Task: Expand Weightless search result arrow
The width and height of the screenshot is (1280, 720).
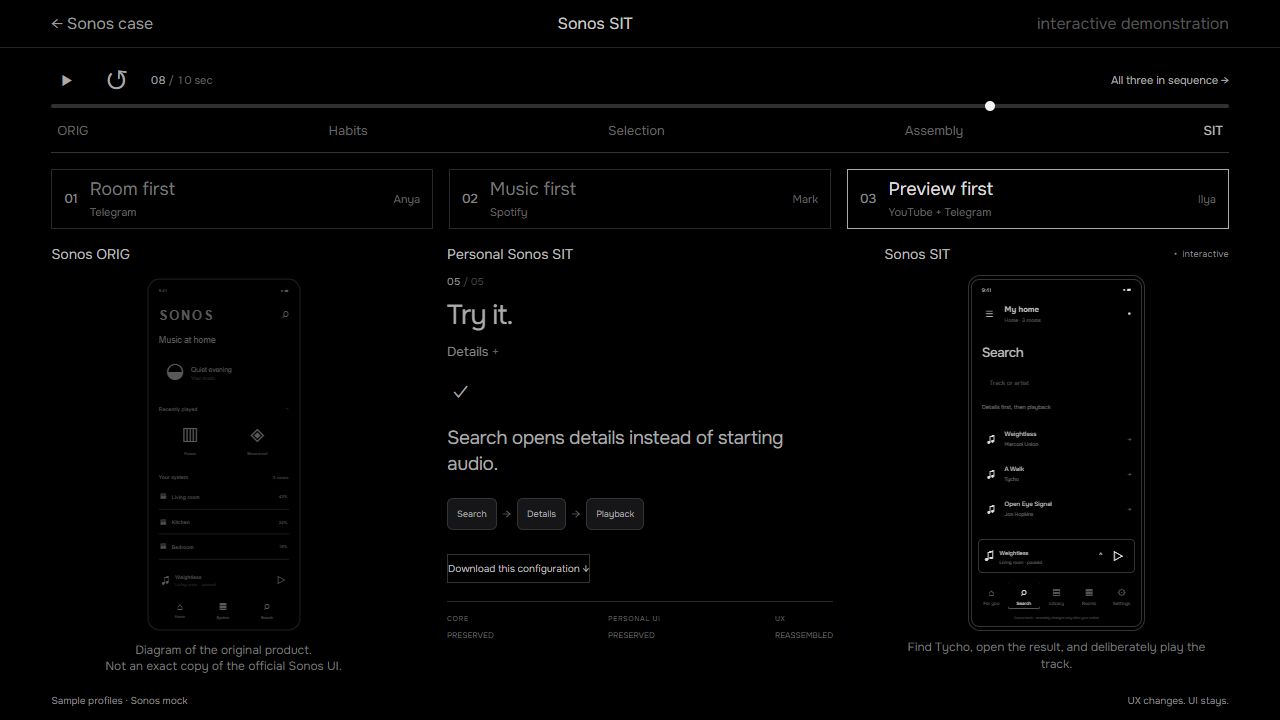Action: point(1130,439)
